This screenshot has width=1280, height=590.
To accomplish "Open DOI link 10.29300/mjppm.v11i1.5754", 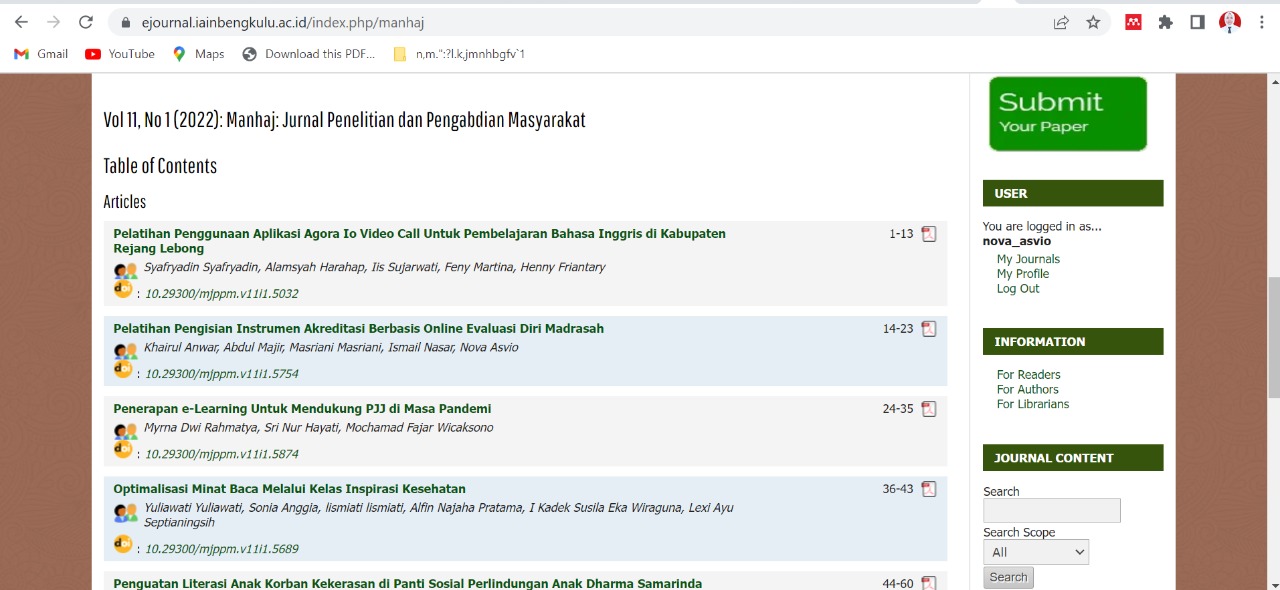I will coord(222,374).
